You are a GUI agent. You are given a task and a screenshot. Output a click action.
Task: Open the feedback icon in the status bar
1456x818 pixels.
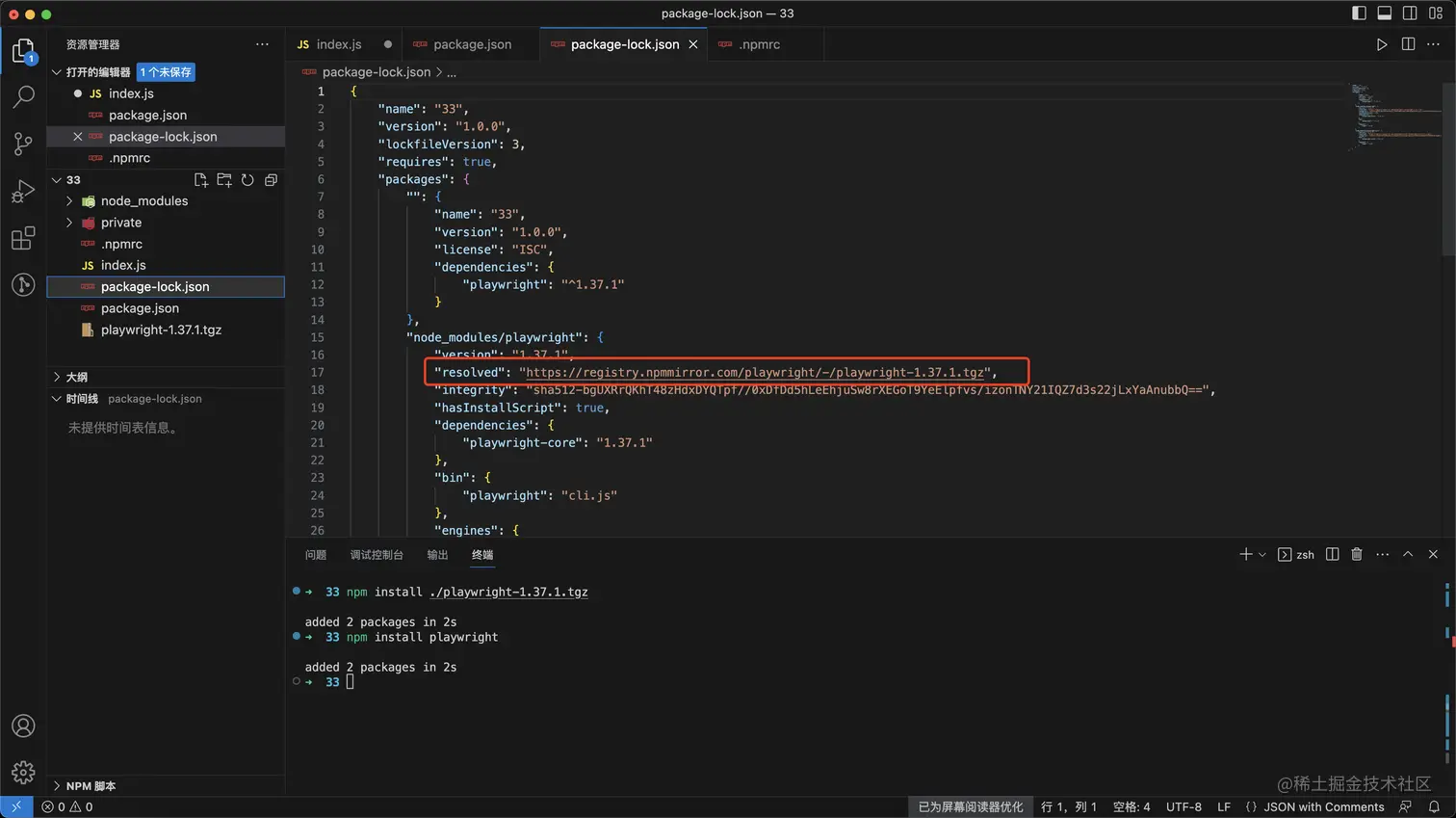point(1406,807)
